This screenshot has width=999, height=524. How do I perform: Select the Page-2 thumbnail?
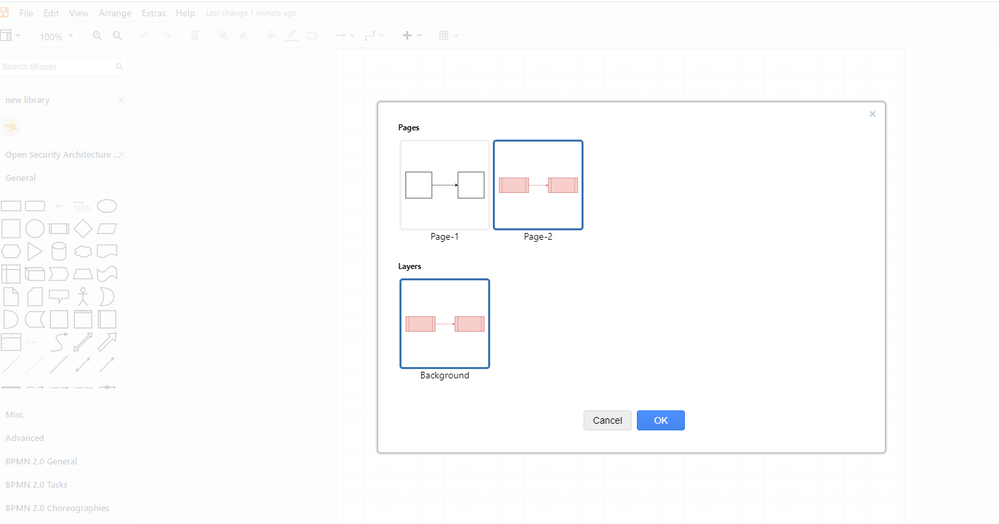538,185
